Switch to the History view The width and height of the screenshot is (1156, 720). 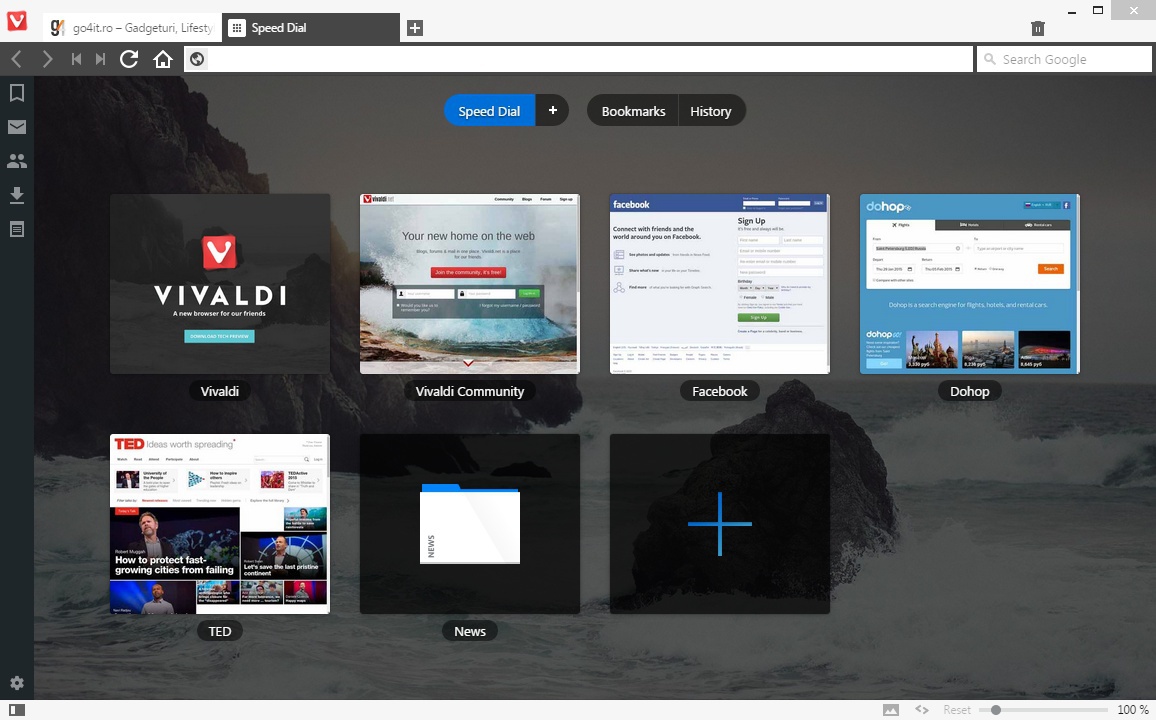[711, 111]
